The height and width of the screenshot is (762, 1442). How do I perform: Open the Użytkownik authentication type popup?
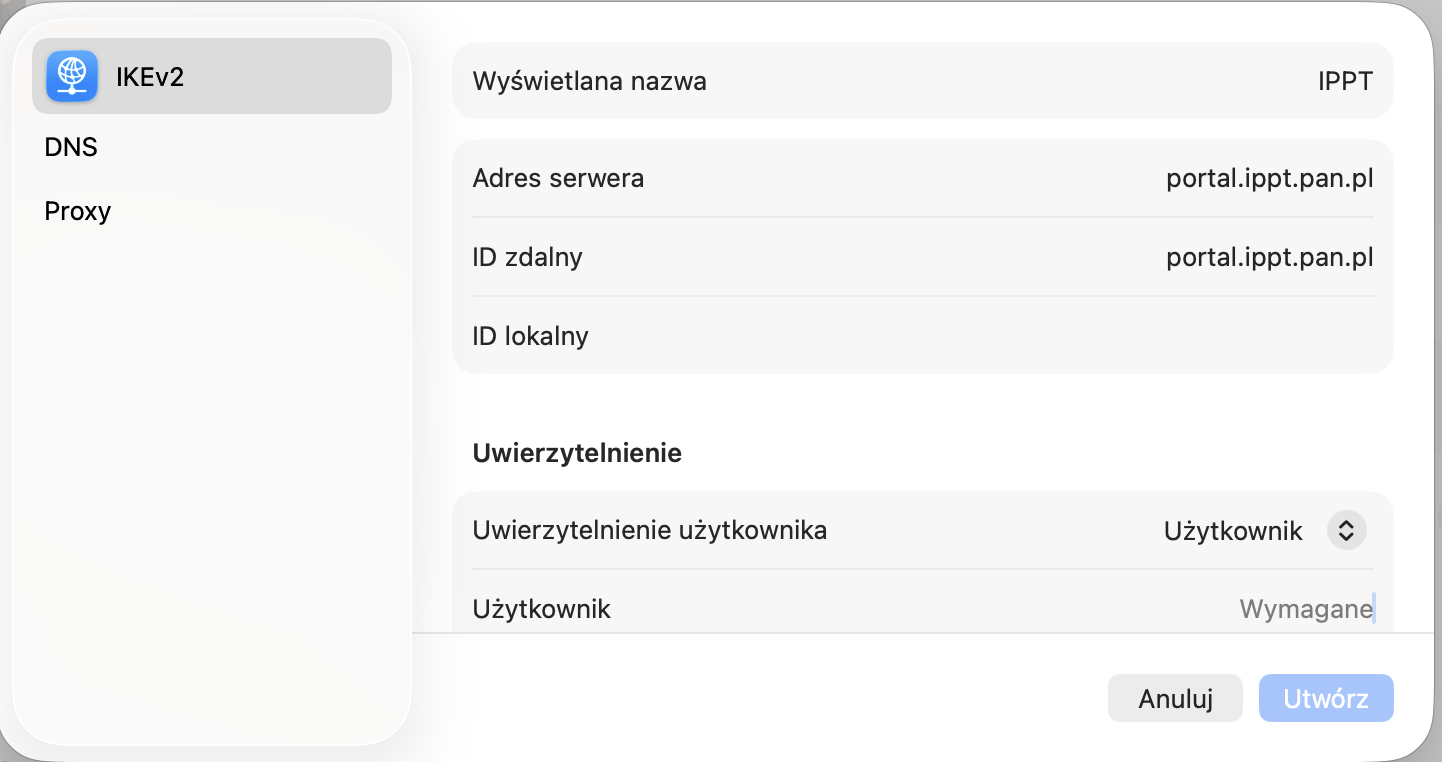[x=1233, y=531]
